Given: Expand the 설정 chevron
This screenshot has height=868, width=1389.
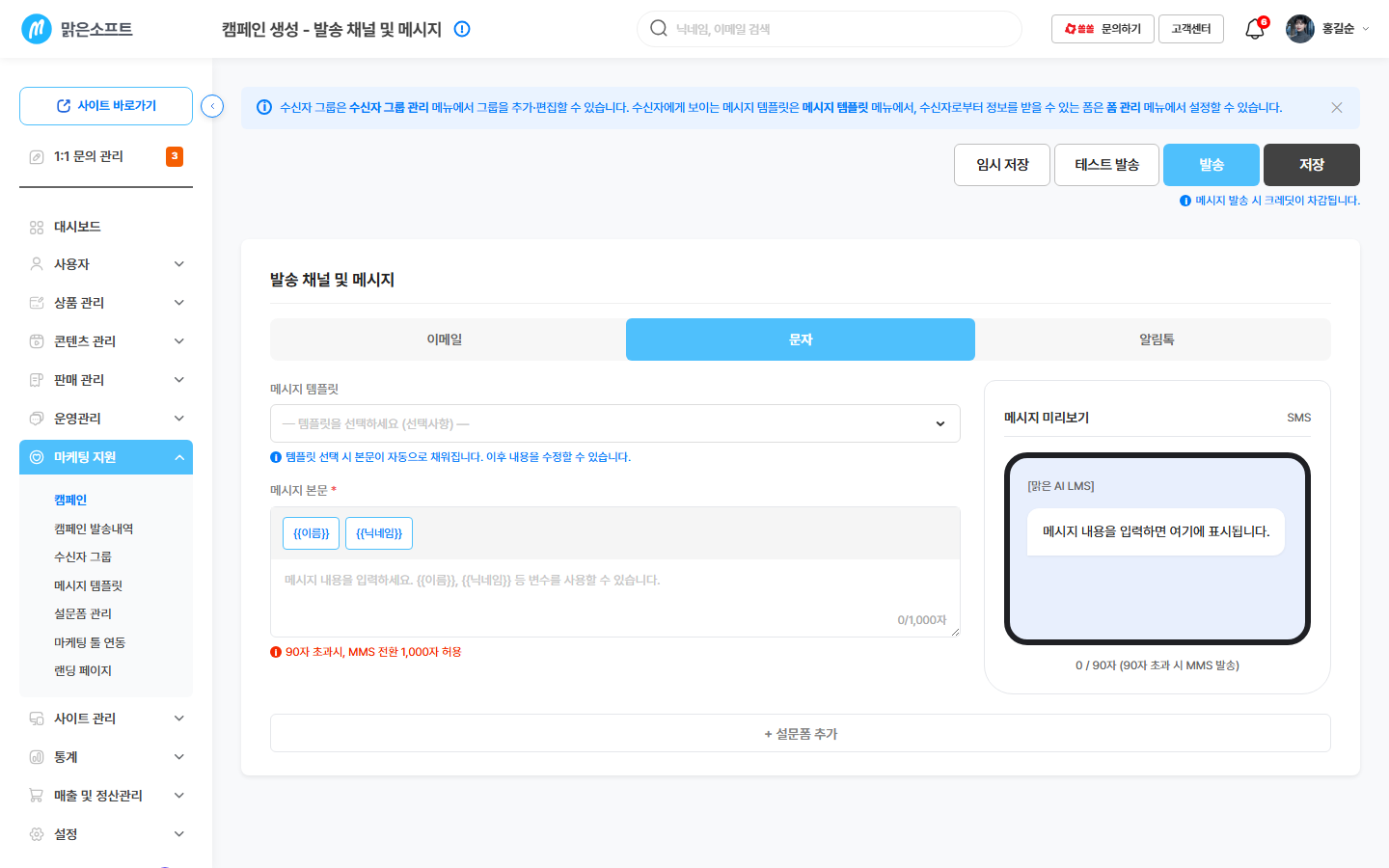Looking at the screenshot, I should 179,834.
